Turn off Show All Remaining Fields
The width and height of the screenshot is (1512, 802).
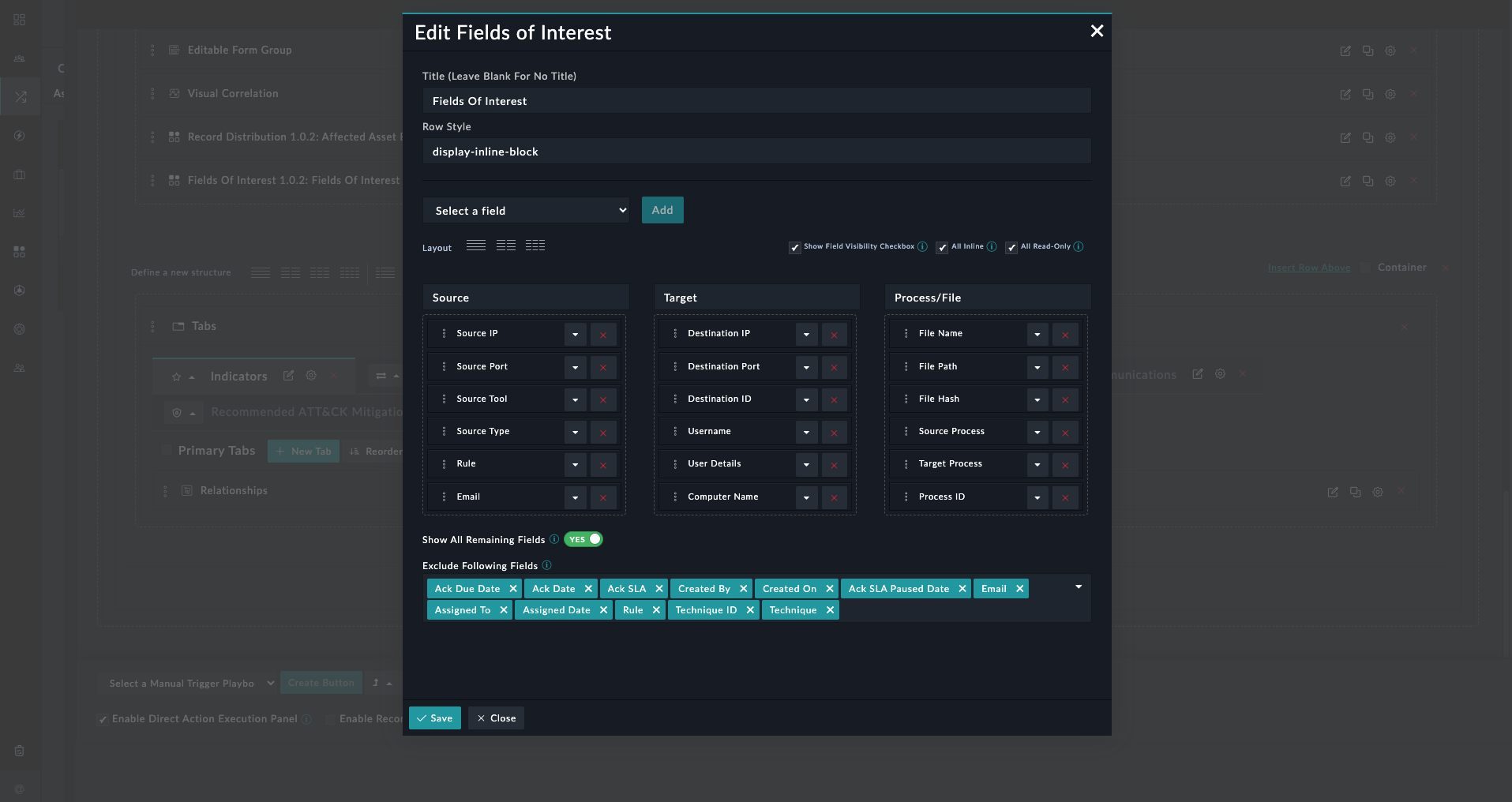coord(583,540)
